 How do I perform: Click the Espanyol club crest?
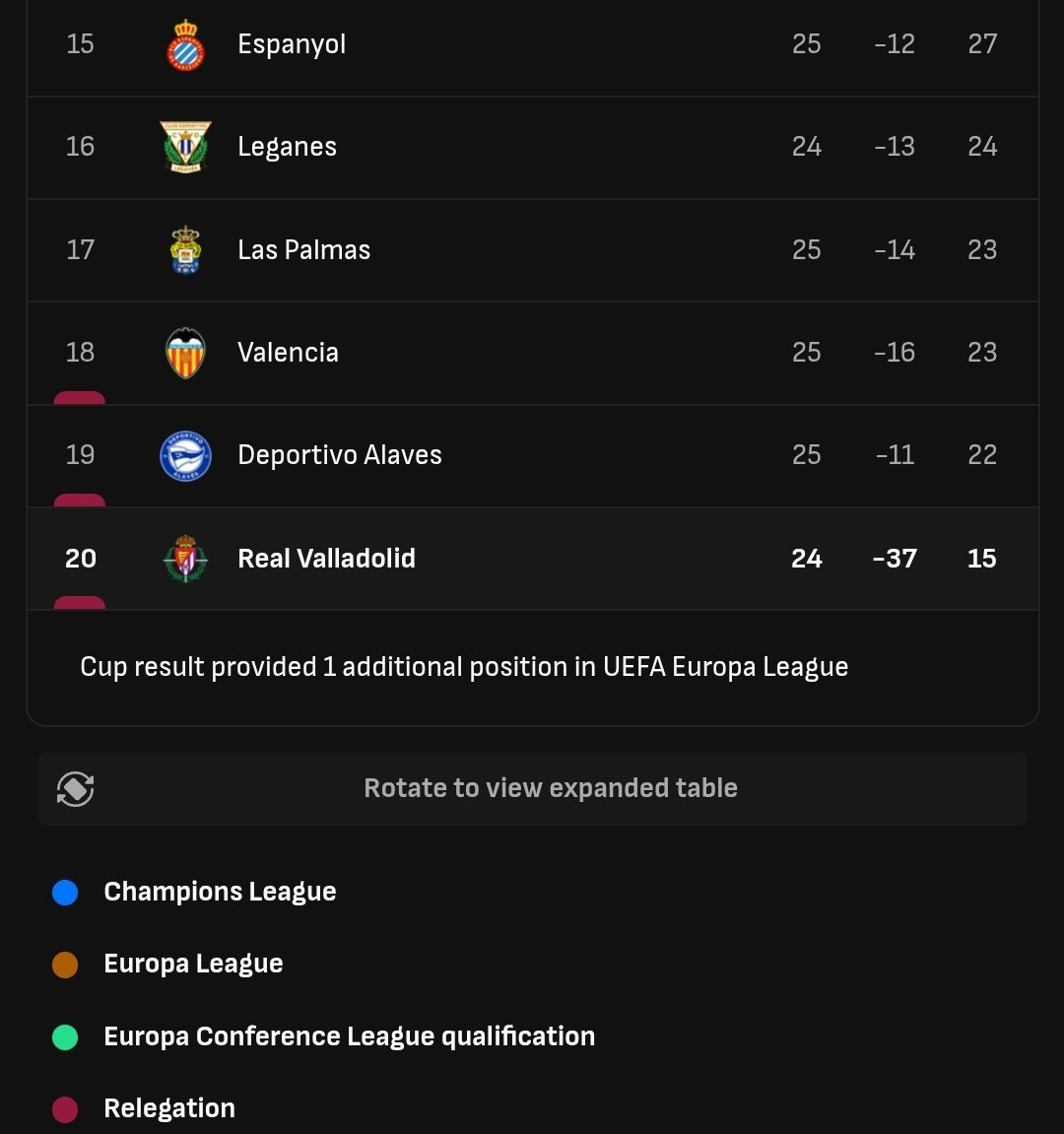click(185, 45)
